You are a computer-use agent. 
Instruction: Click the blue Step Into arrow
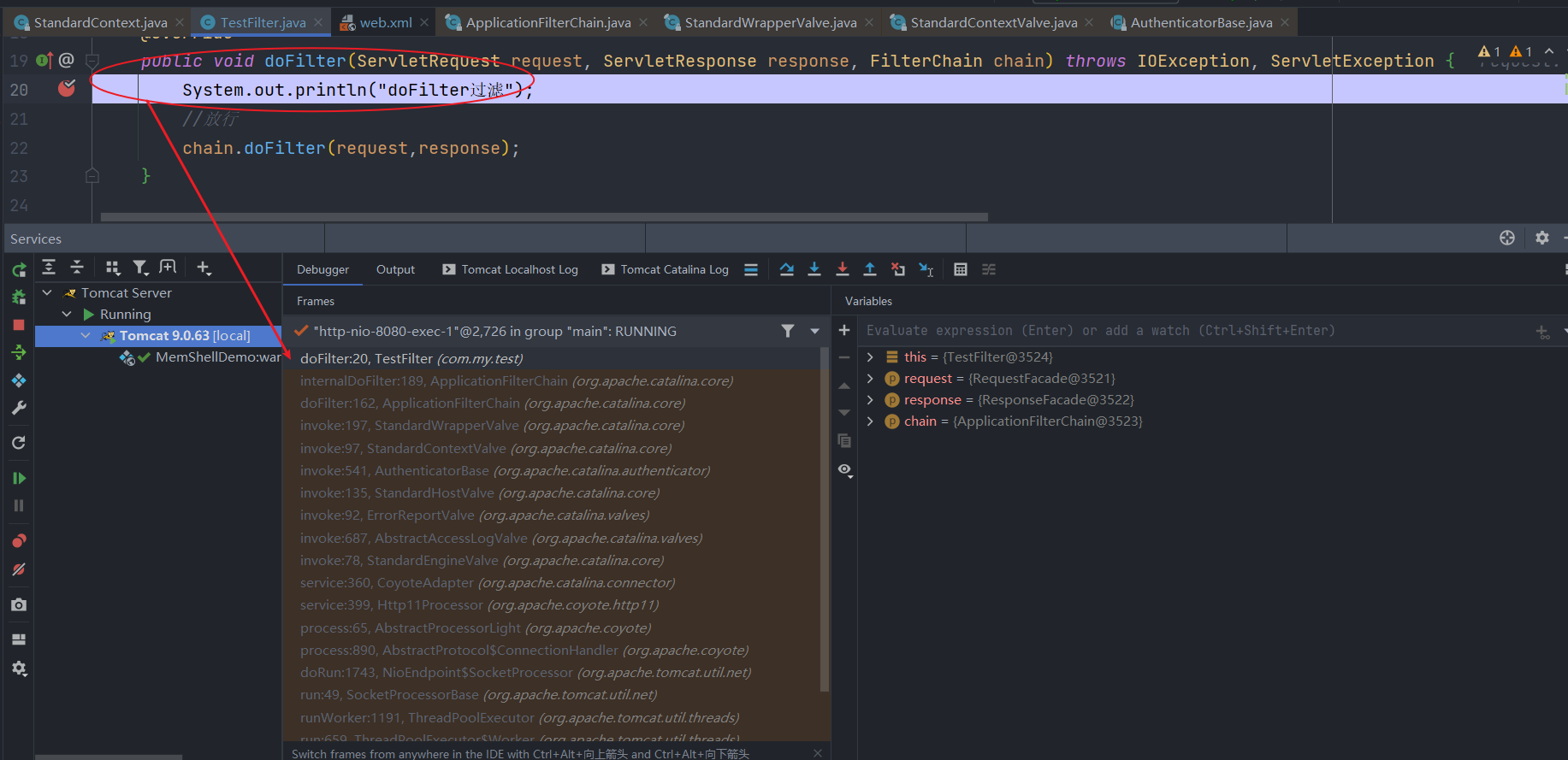(814, 269)
